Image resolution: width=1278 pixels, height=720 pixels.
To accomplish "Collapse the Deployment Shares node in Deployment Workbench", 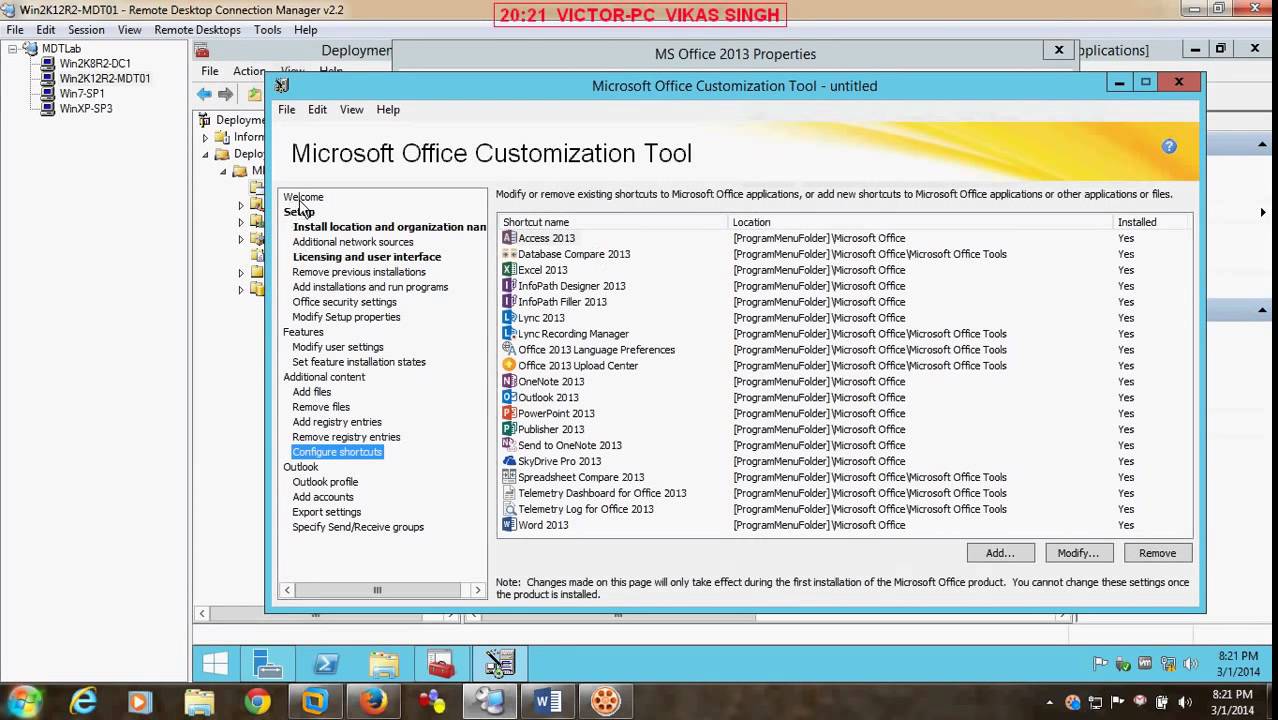I will click(206, 154).
